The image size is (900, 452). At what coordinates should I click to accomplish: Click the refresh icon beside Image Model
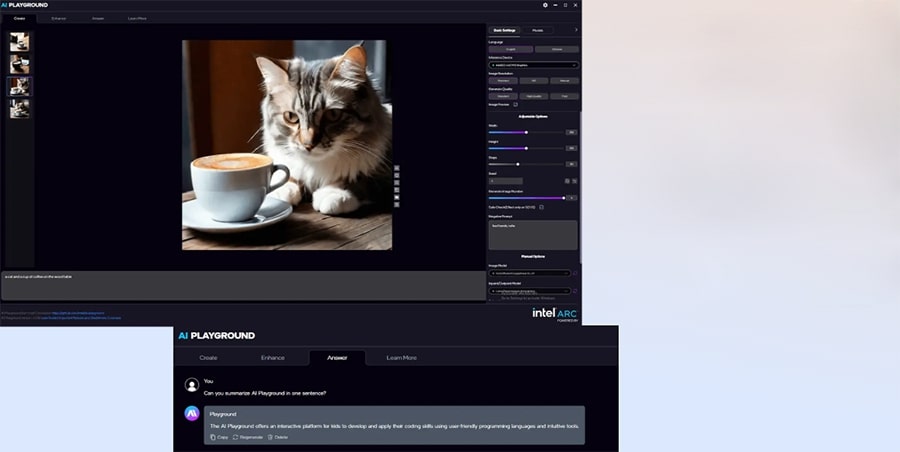pos(575,273)
